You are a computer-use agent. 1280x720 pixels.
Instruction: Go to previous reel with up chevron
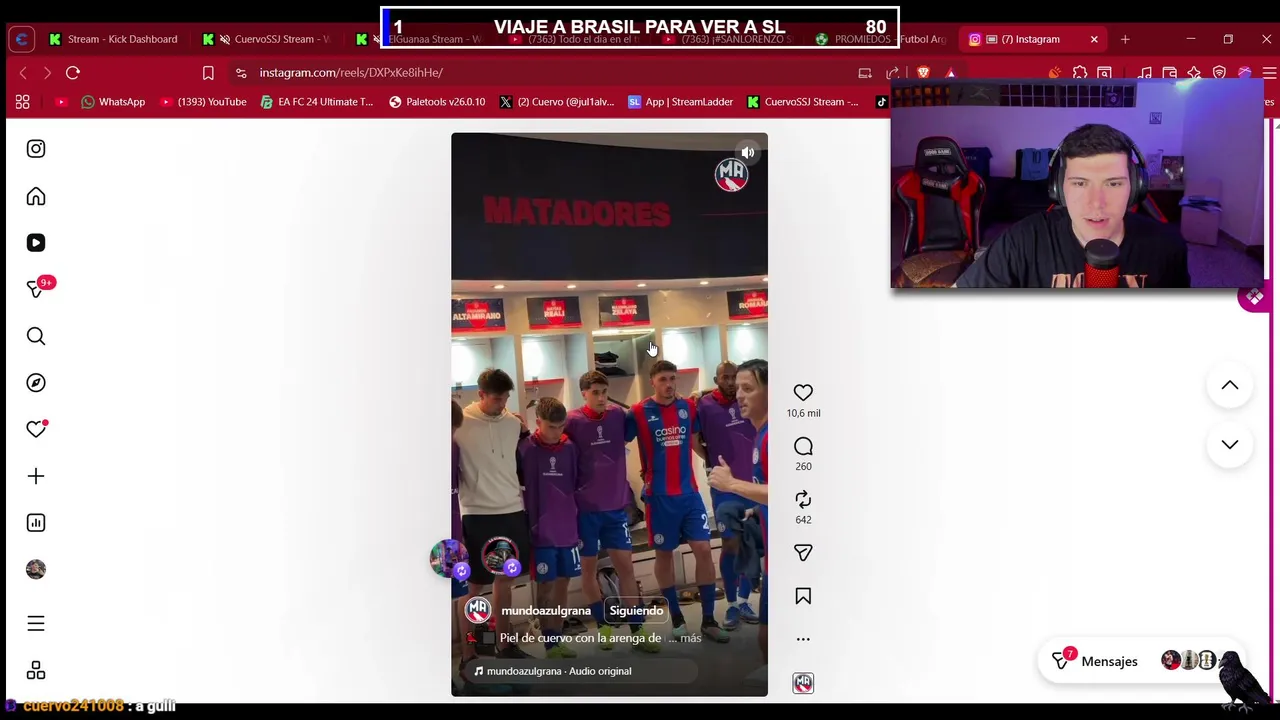point(1230,385)
